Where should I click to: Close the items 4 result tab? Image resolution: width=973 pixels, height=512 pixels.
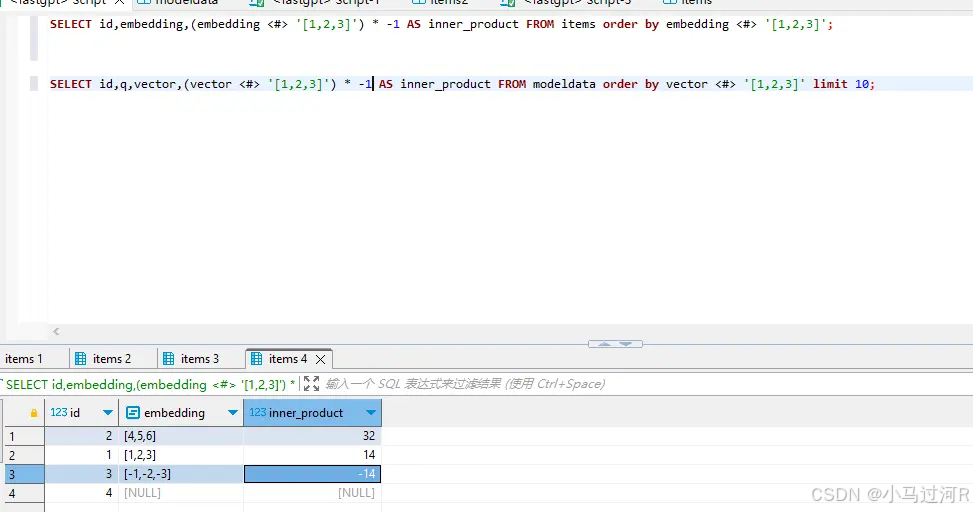click(x=320, y=359)
